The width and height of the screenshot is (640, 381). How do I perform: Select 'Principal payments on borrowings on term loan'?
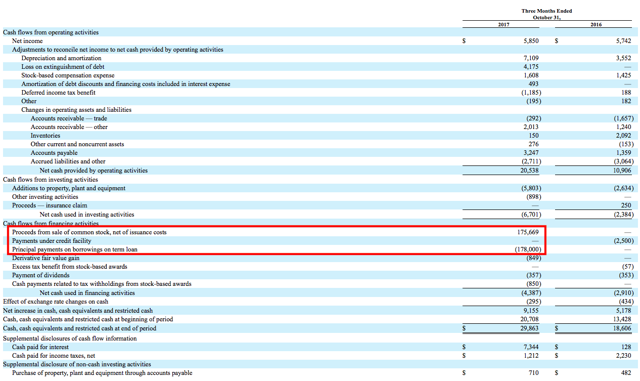pyautogui.click(x=75, y=250)
